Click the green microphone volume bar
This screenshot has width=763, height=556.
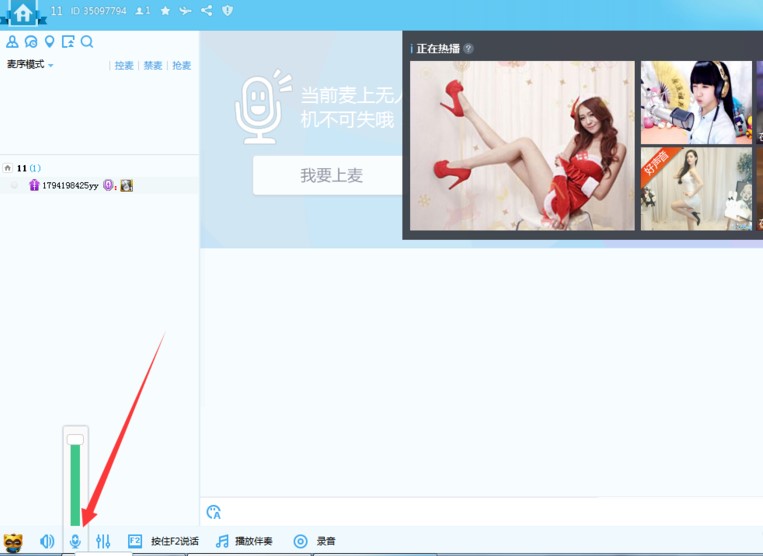[75, 485]
